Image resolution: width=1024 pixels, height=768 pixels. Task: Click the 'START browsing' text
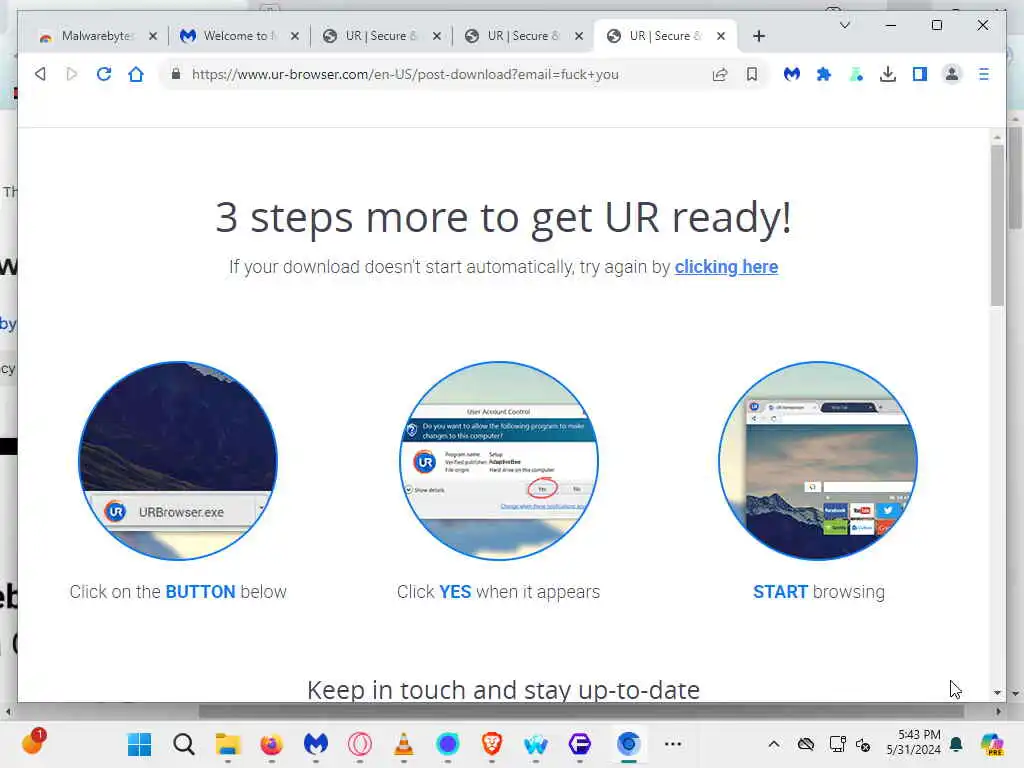(x=819, y=592)
